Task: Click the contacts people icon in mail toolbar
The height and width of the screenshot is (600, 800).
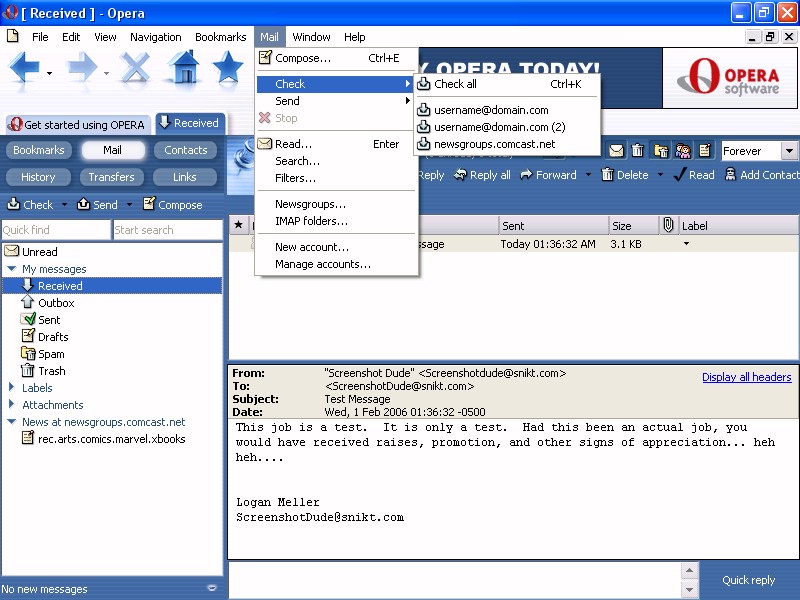Action: pyautogui.click(x=683, y=151)
